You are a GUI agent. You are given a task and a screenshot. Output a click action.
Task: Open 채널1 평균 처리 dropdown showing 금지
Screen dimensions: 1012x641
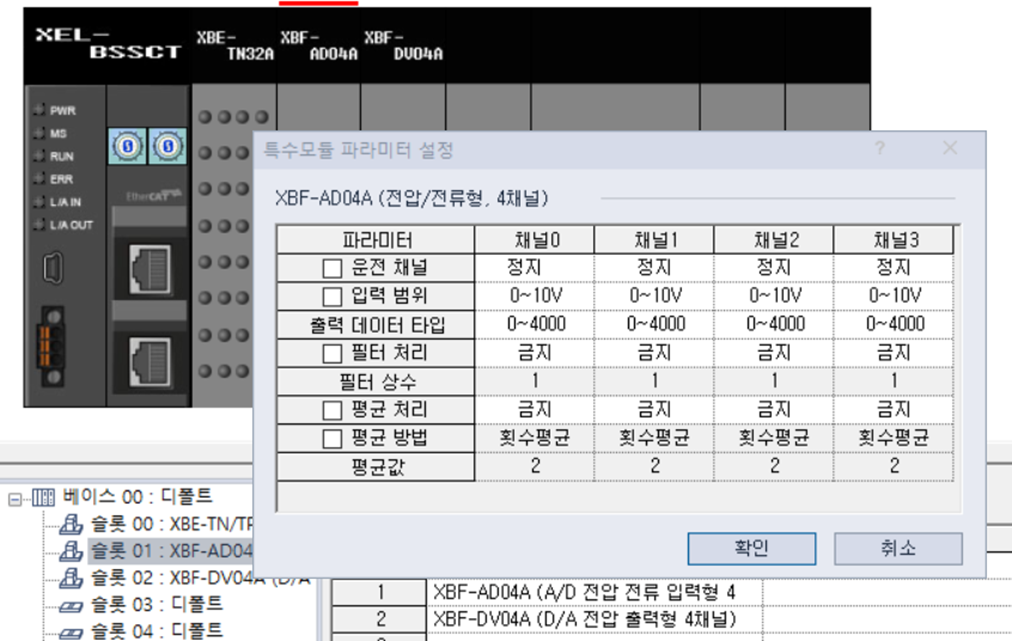click(x=654, y=410)
